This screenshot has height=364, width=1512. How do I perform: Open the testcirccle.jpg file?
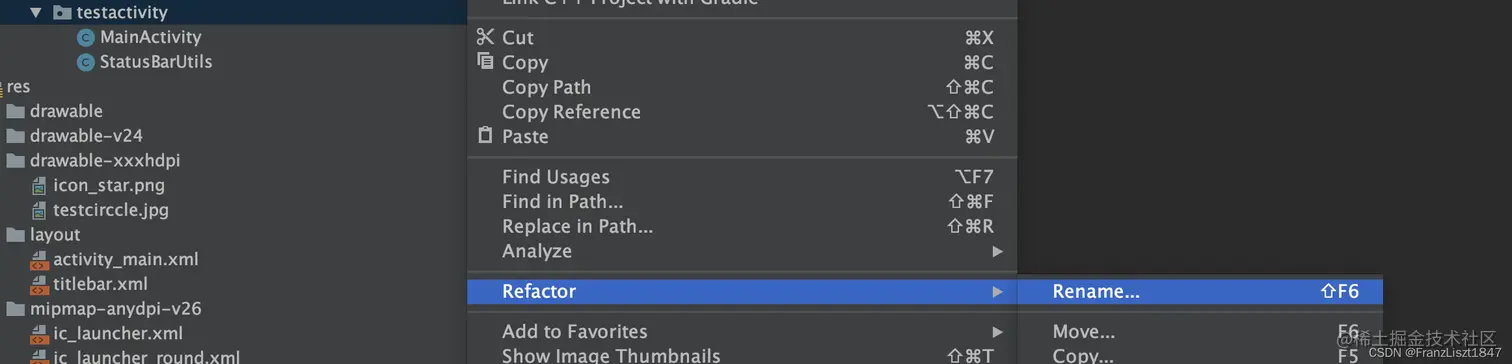(111, 210)
